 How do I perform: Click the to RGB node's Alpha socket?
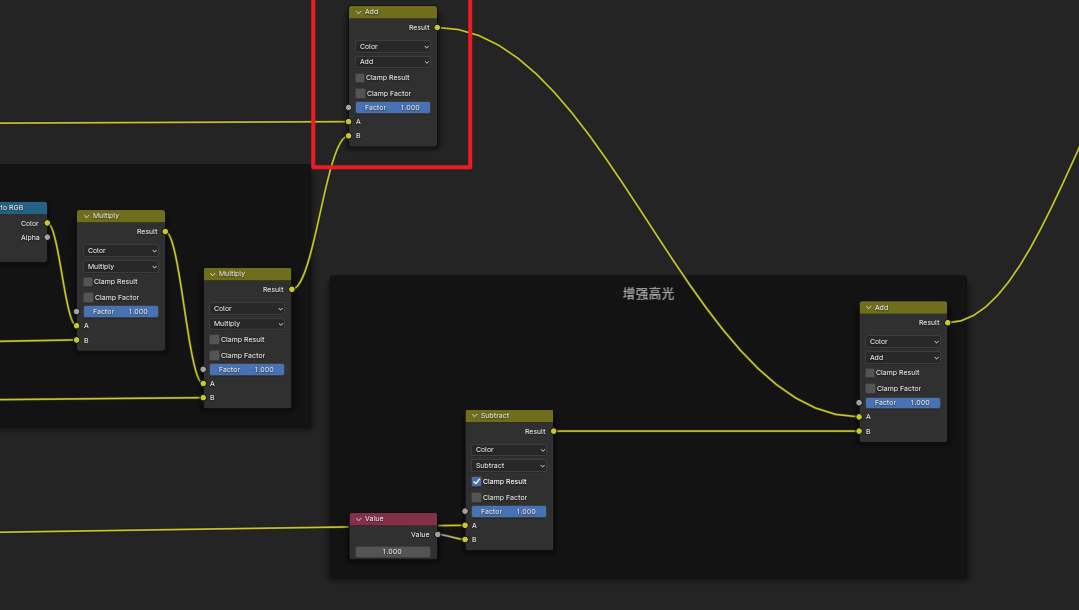[x=47, y=237]
